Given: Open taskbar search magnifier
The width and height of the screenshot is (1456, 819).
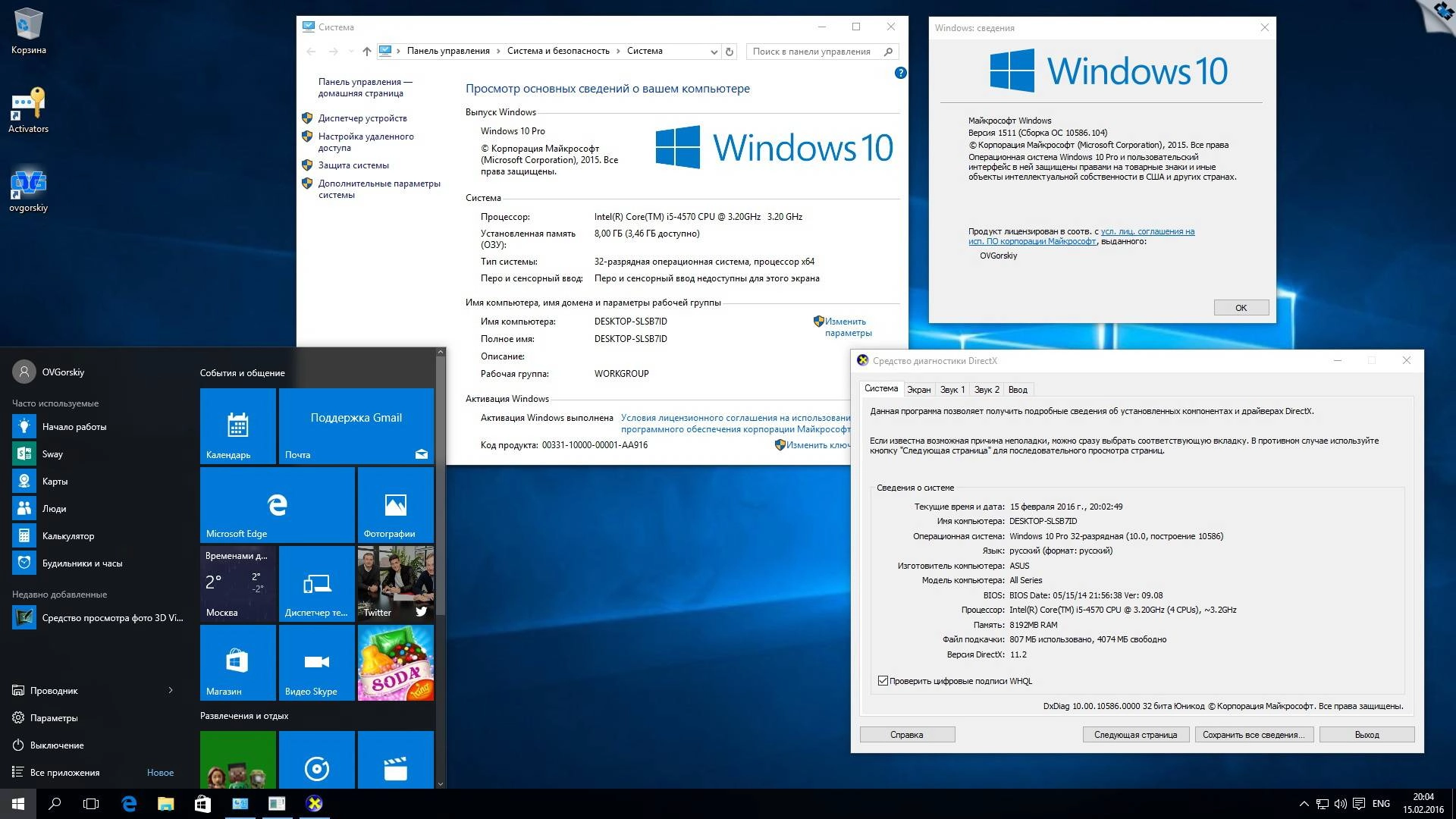Looking at the screenshot, I should point(55,804).
